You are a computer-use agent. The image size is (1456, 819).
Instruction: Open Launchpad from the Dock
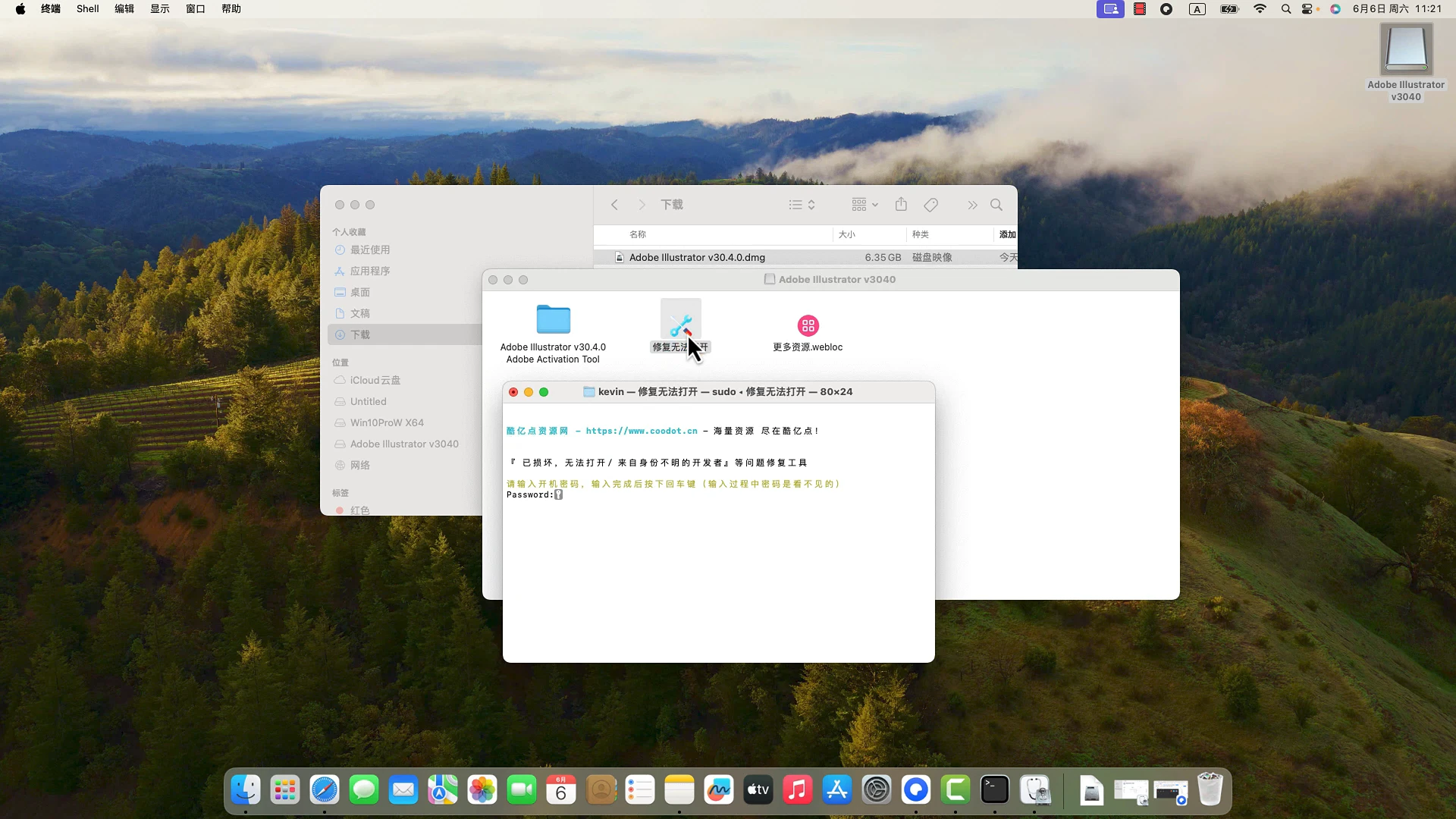[x=285, y=790]
